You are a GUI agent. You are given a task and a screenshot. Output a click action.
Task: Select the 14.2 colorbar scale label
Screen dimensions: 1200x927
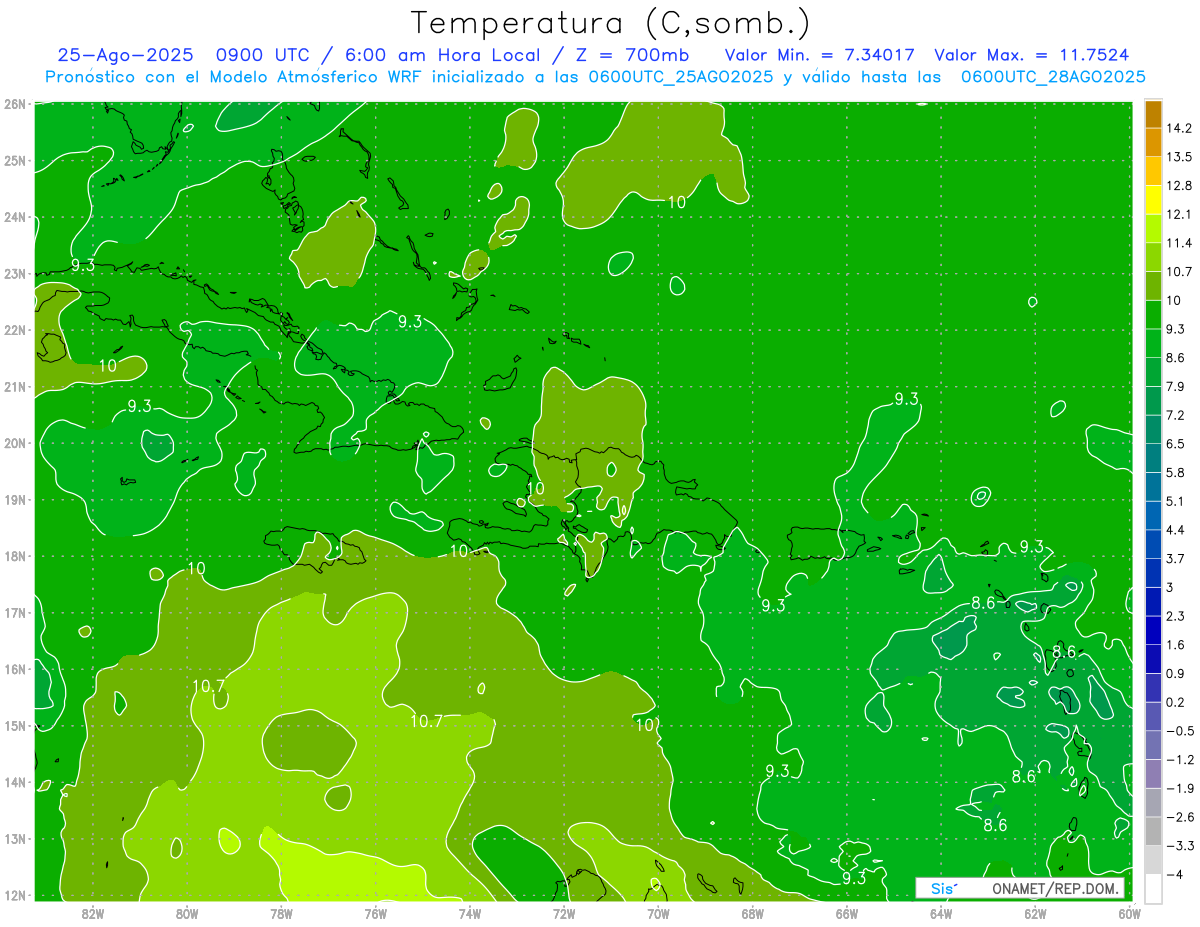coord(1180,128)
